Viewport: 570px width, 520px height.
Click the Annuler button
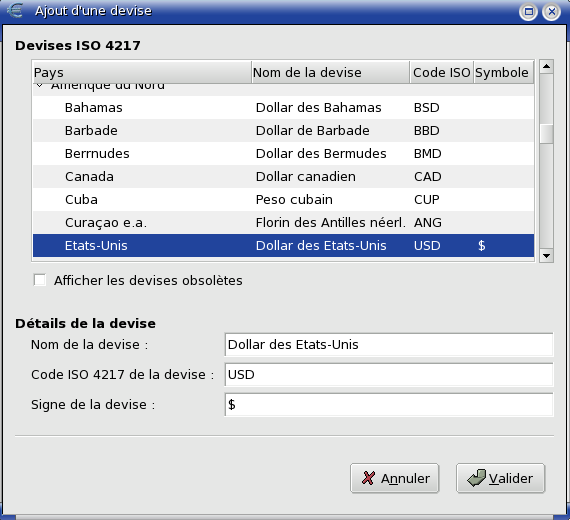[x=395, y=478]
